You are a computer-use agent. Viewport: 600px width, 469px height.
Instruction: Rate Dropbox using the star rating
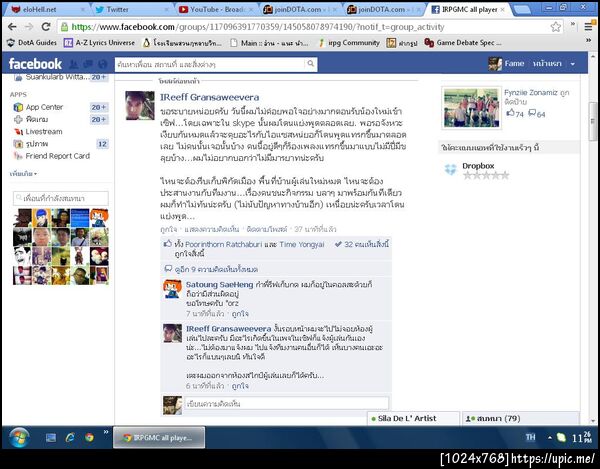486,176
